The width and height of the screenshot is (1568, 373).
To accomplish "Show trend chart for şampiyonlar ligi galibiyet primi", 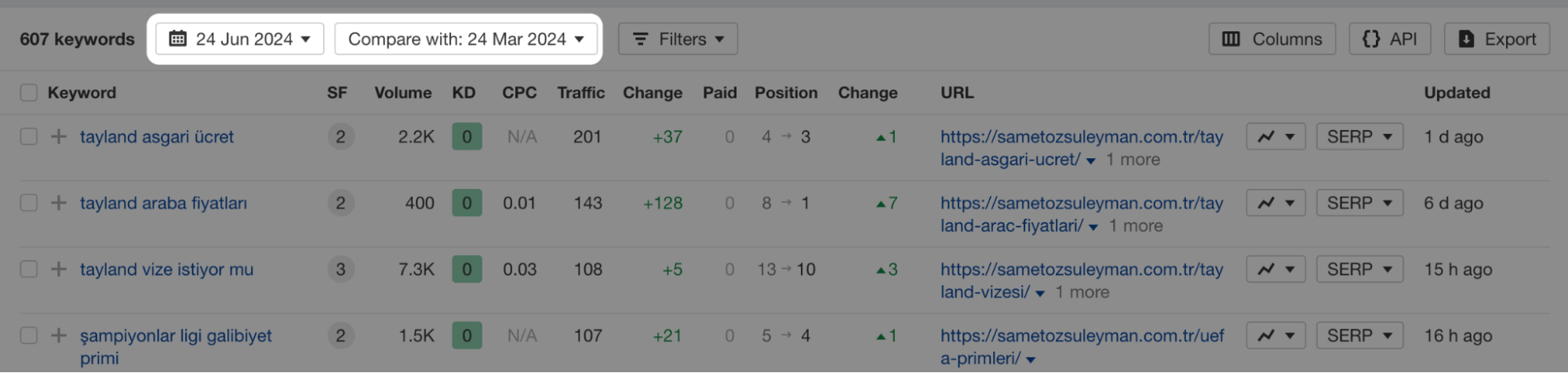I will [1275, 335].
